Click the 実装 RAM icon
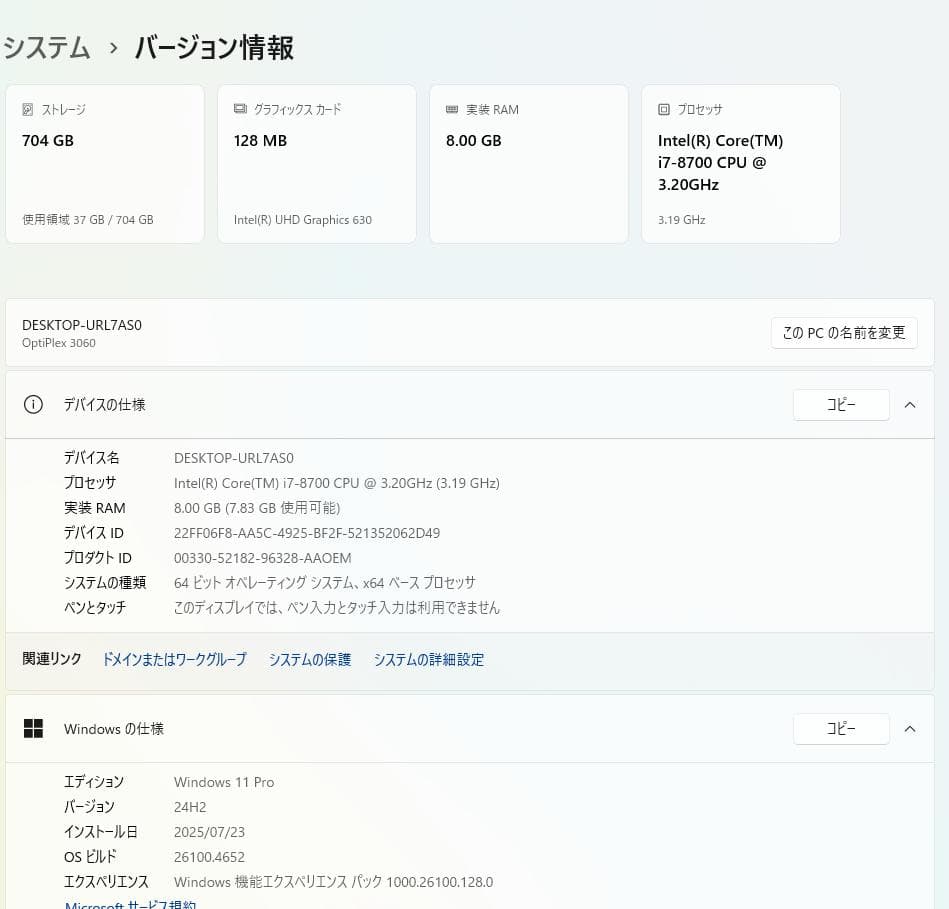This screenshot has width=949, height=909. (x=453, y=110)
